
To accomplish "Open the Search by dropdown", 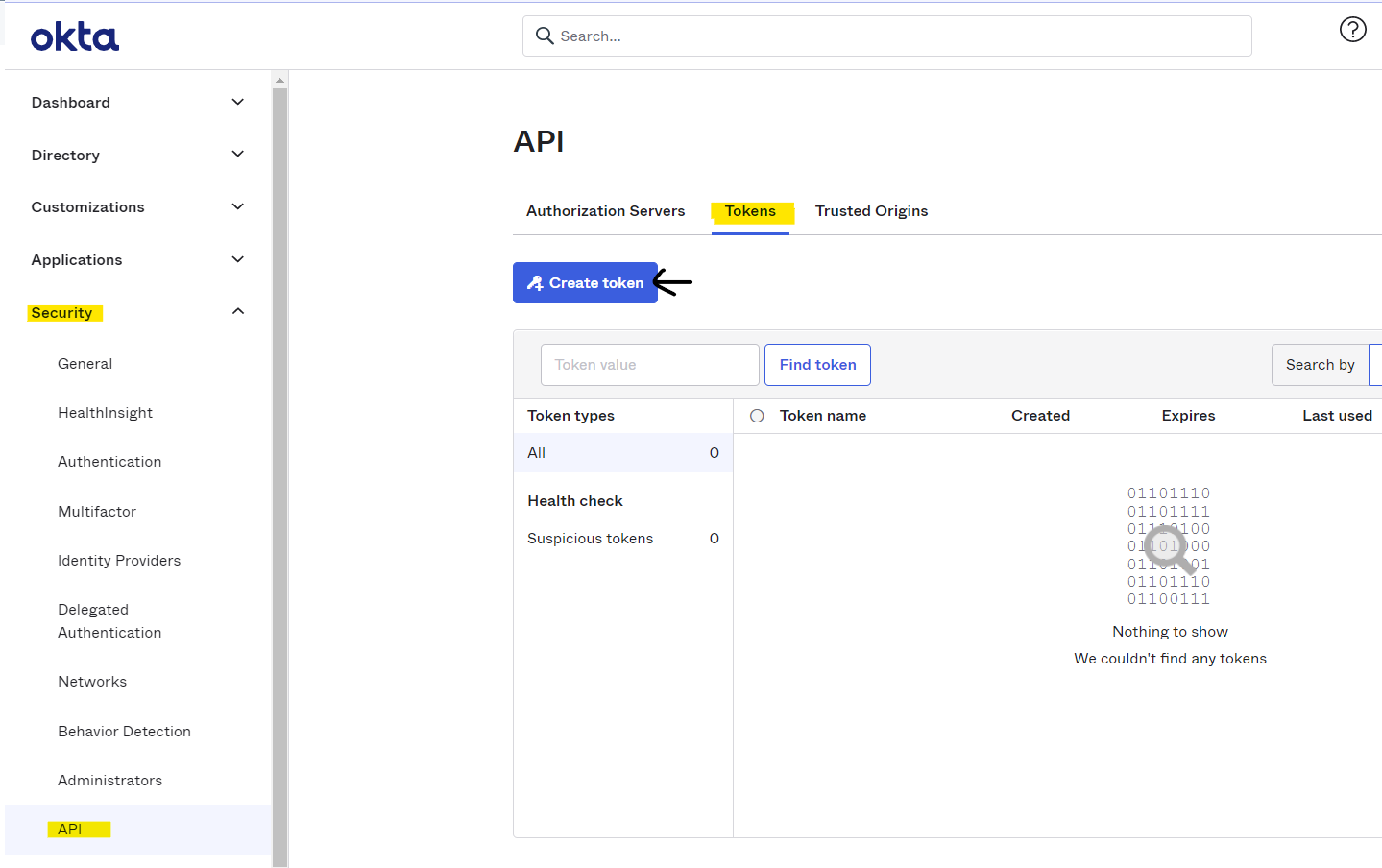I will point(1320,364).
